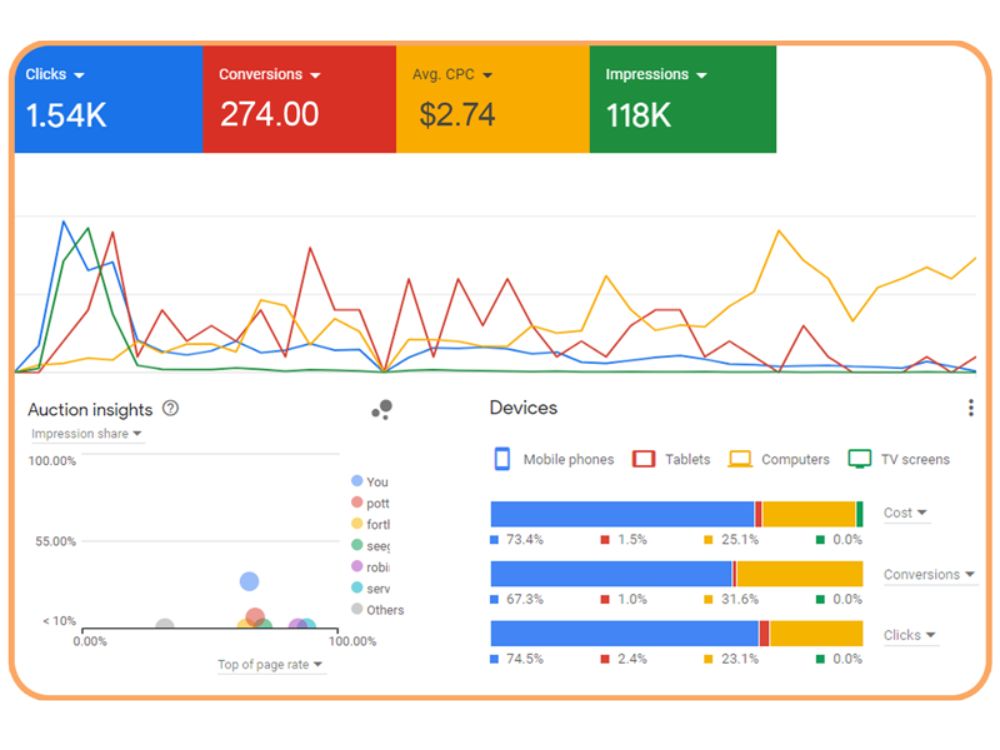Open the Impressions metric dropdown

point(656,75)
